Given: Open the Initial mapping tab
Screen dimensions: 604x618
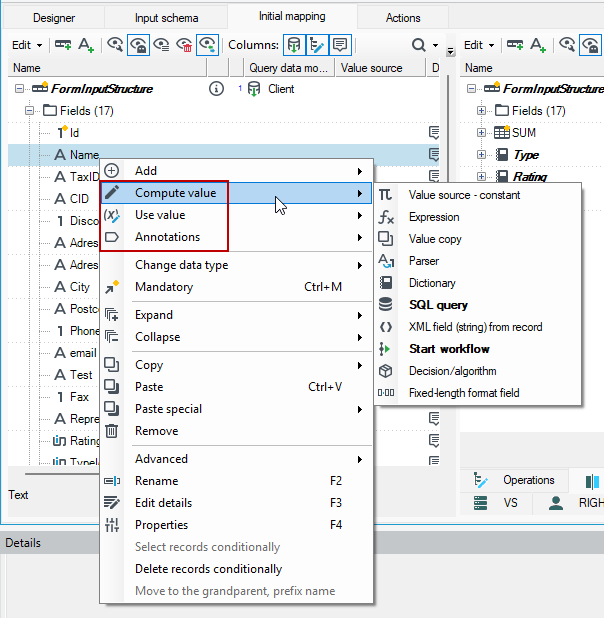Looking at the screenshot, I should (292, 16).
